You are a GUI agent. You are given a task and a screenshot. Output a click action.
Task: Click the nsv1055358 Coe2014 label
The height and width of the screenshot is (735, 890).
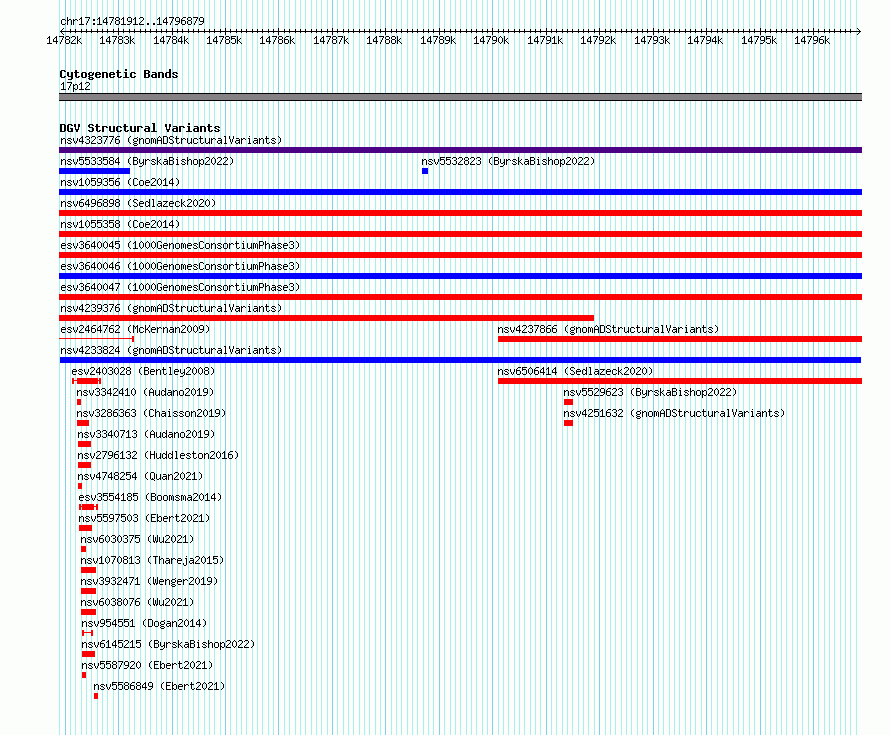coord(120,224)
